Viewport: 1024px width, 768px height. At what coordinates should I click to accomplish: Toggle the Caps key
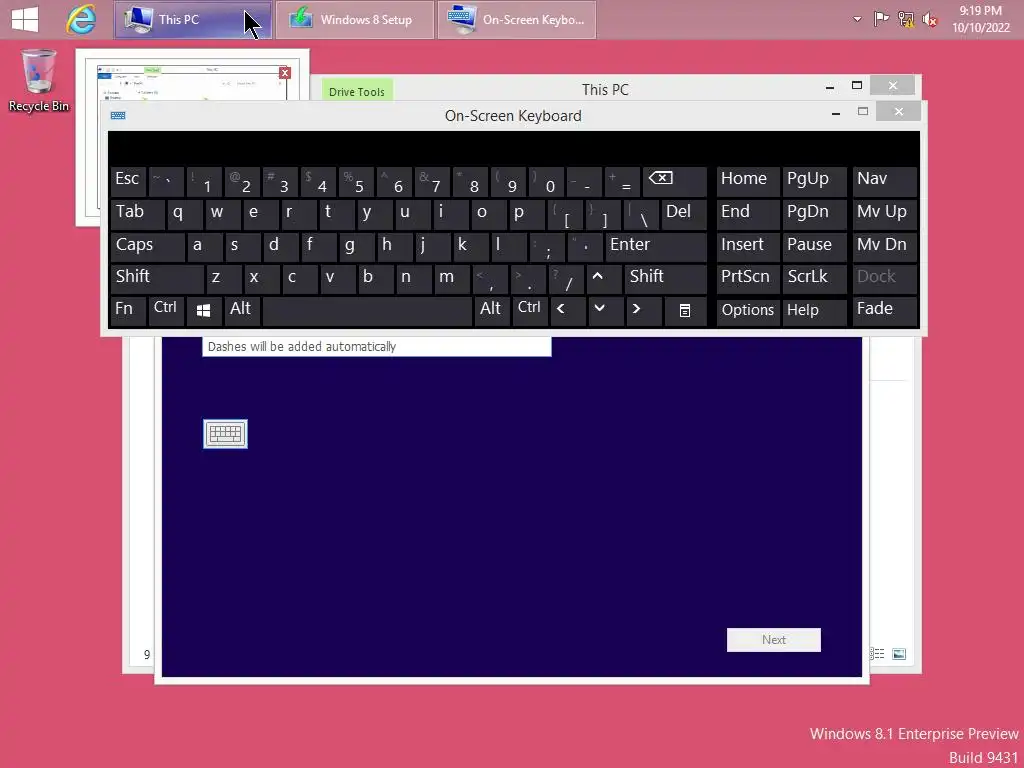[147, 246]
